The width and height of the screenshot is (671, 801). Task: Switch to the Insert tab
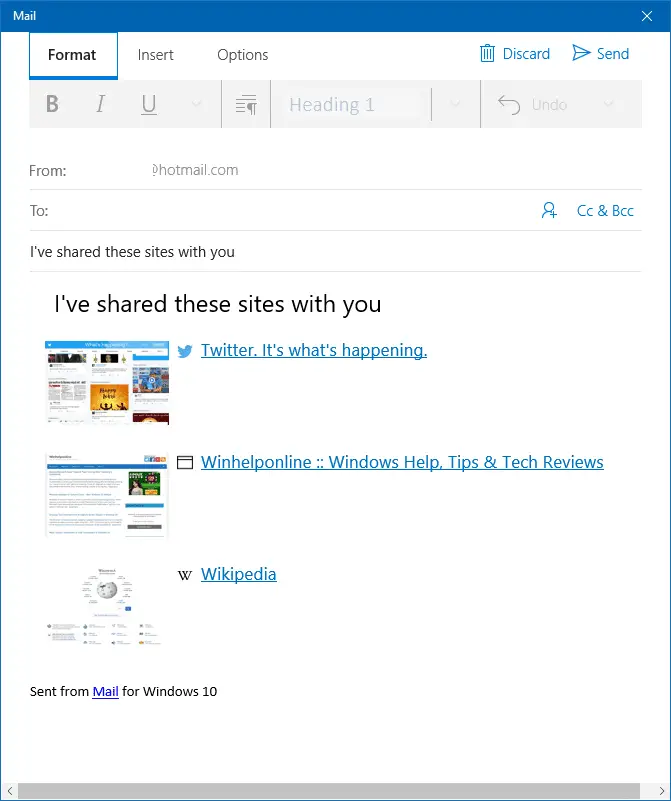pos(155,55)
